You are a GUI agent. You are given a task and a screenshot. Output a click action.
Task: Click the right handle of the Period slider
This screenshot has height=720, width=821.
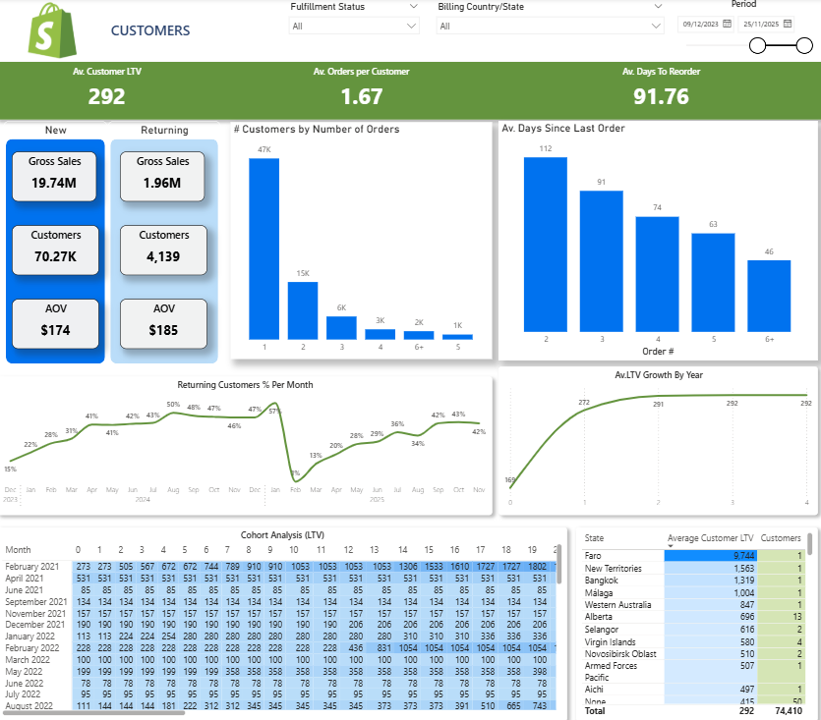tap(804, 46)
